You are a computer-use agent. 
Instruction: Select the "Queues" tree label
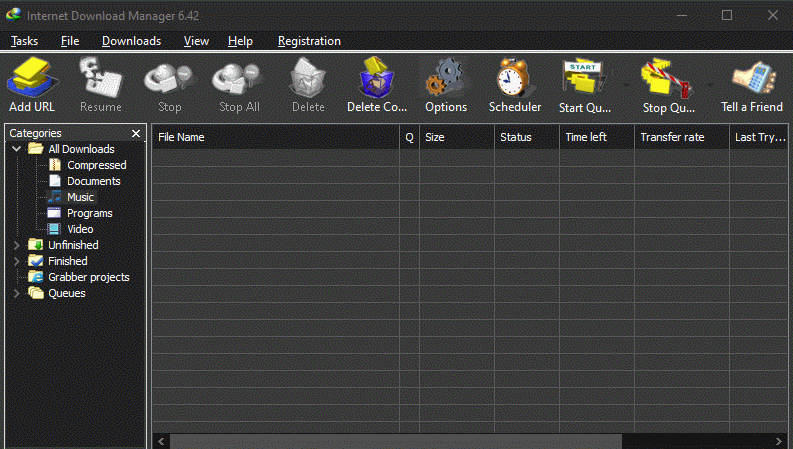pos(67,293)
